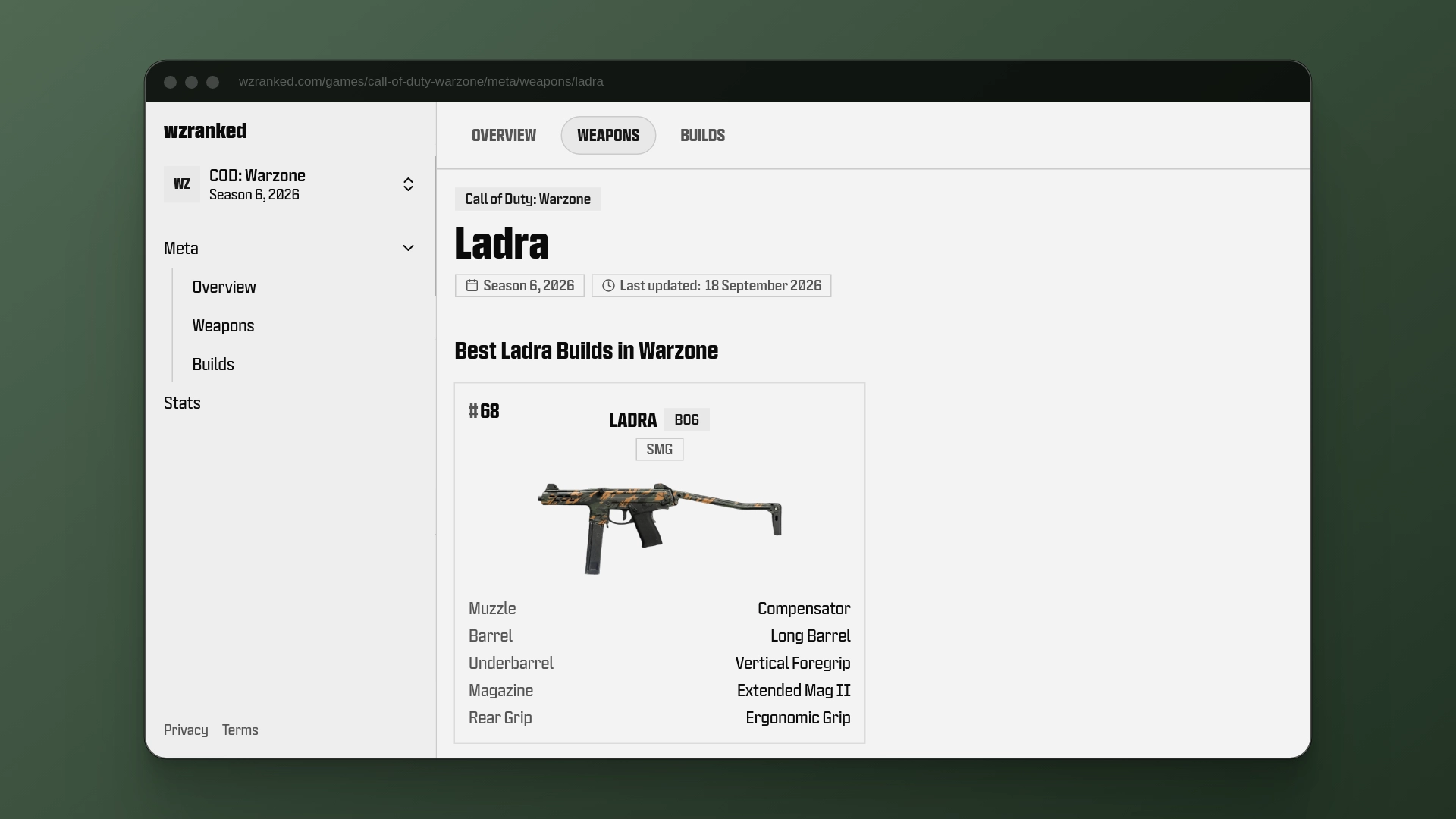
Task: Click the browser URL address bar
Action: click(421, 82)
